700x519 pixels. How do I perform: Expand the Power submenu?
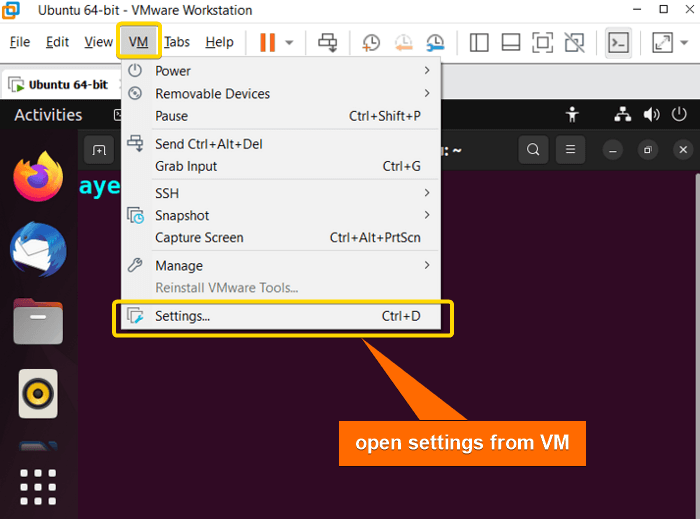pos(281,71)
